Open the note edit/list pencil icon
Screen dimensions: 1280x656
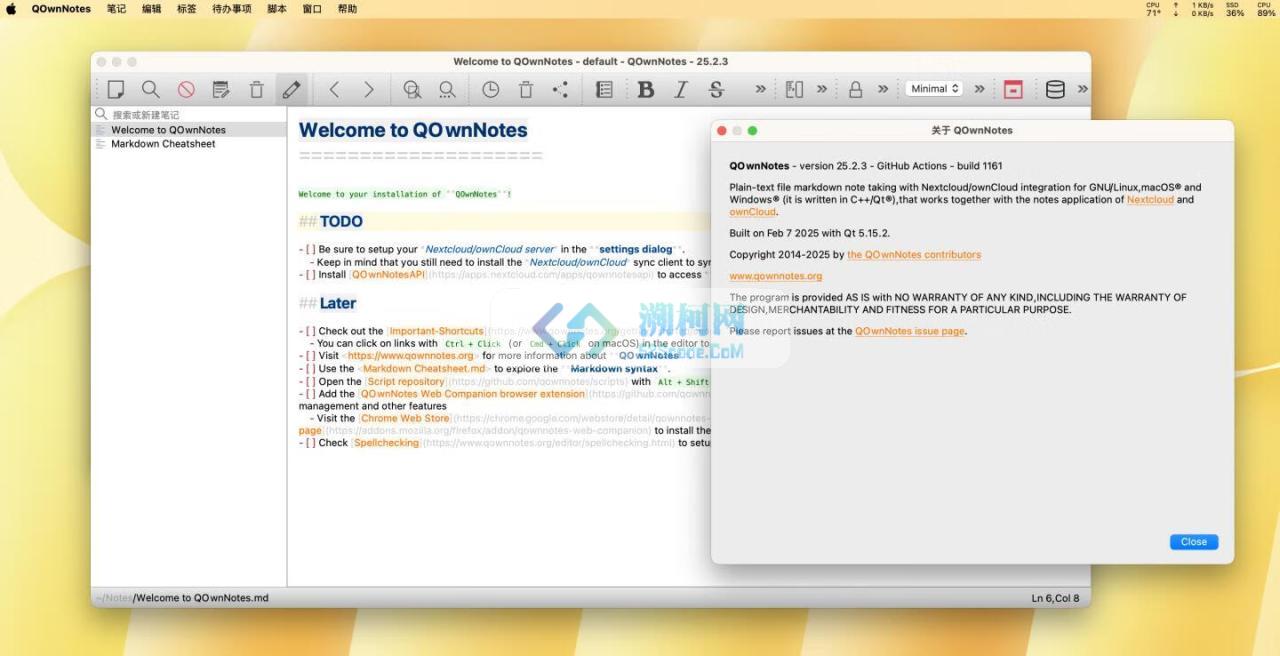point(221,89)
